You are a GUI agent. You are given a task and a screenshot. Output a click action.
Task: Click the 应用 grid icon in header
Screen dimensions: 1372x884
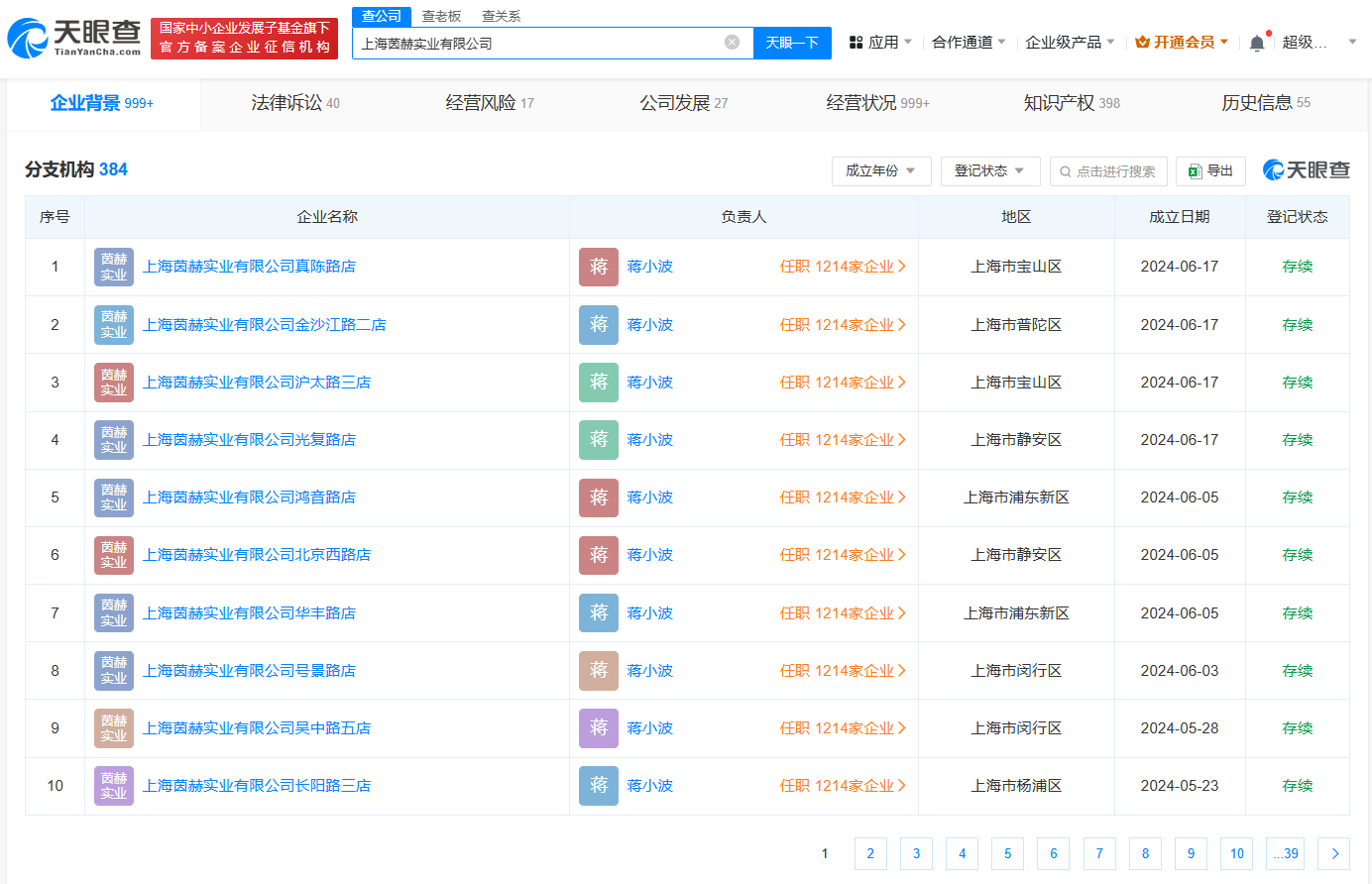pyautogui.click(x=855, y=42)
